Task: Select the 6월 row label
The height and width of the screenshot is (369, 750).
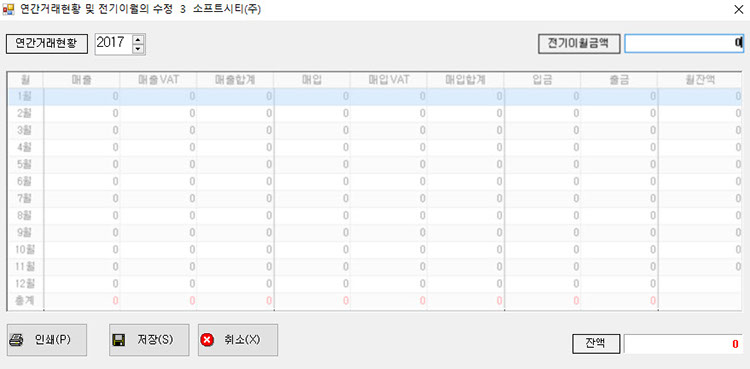Action: (25, 181)
